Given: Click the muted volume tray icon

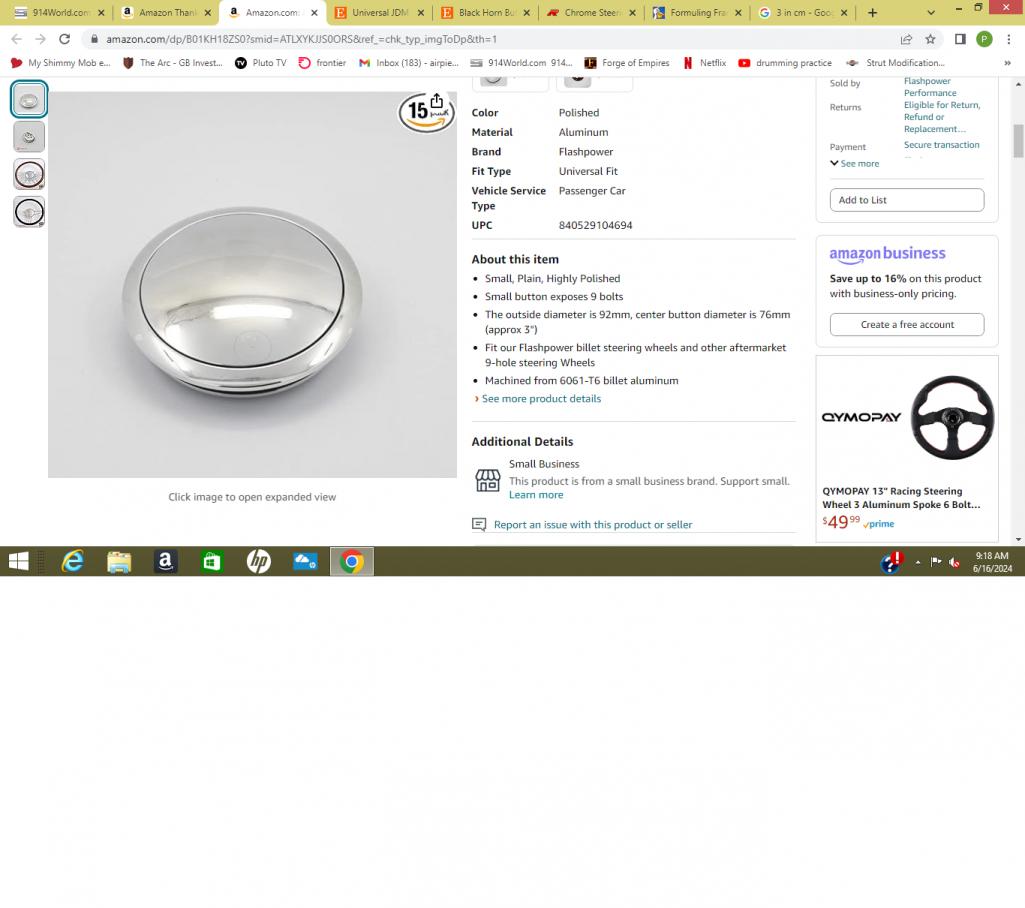Looking at the screenshot, I should [954, 562].
